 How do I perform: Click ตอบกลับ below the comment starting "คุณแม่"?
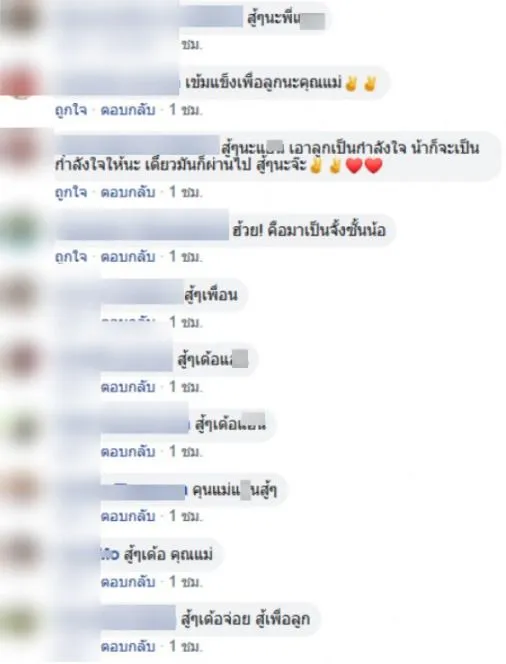click(x=128, y=516)
